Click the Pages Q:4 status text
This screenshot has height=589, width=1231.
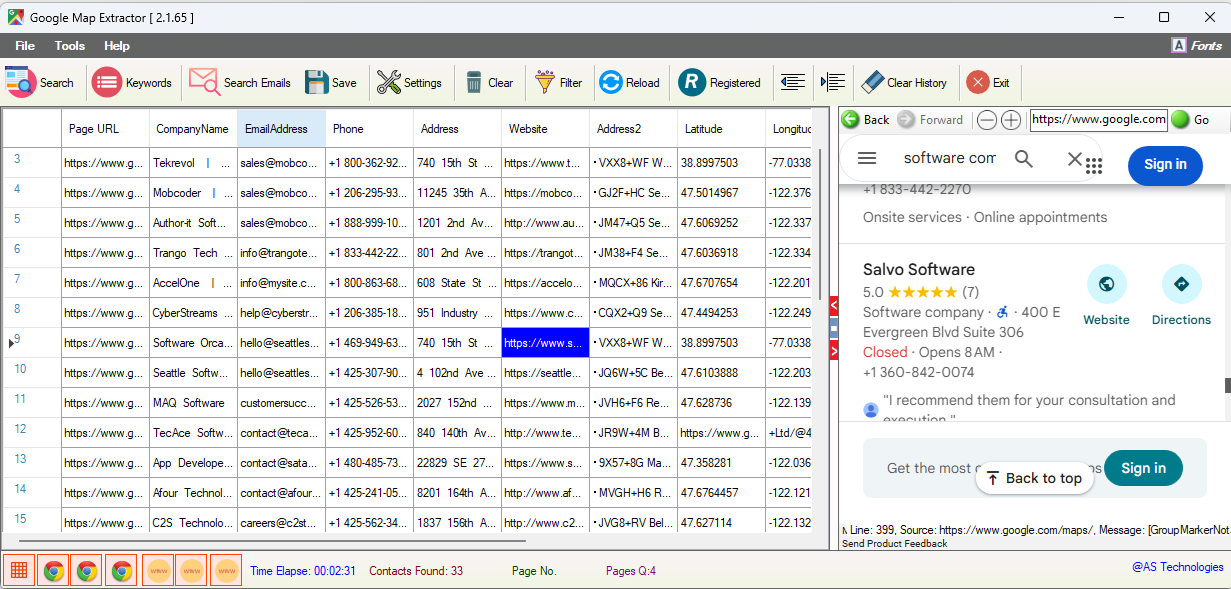tap(630, 571)
